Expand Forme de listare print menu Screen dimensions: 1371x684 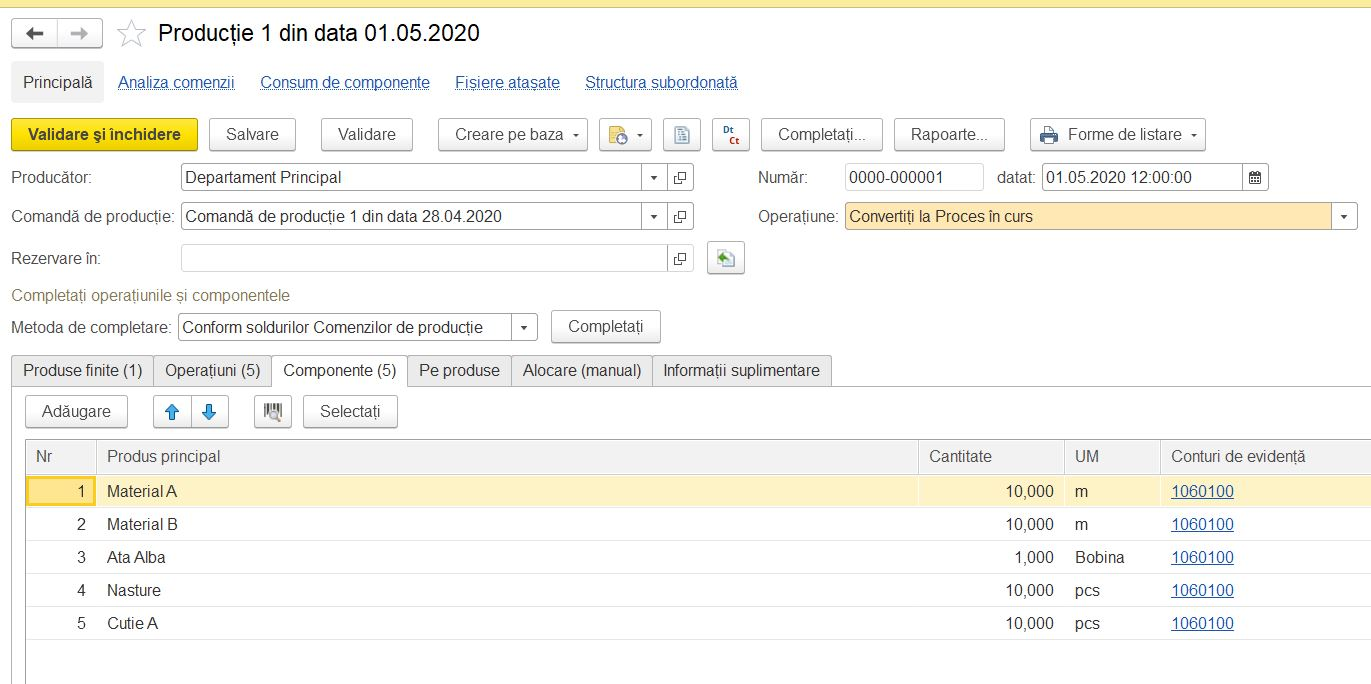coord(1117,134)
